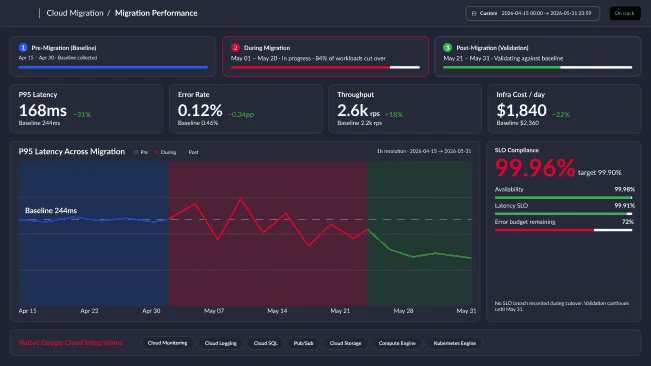The height and width of the screenshot is (366, 651).
Task: Click the green step 3 circle icon
Action: coord(448,48)
